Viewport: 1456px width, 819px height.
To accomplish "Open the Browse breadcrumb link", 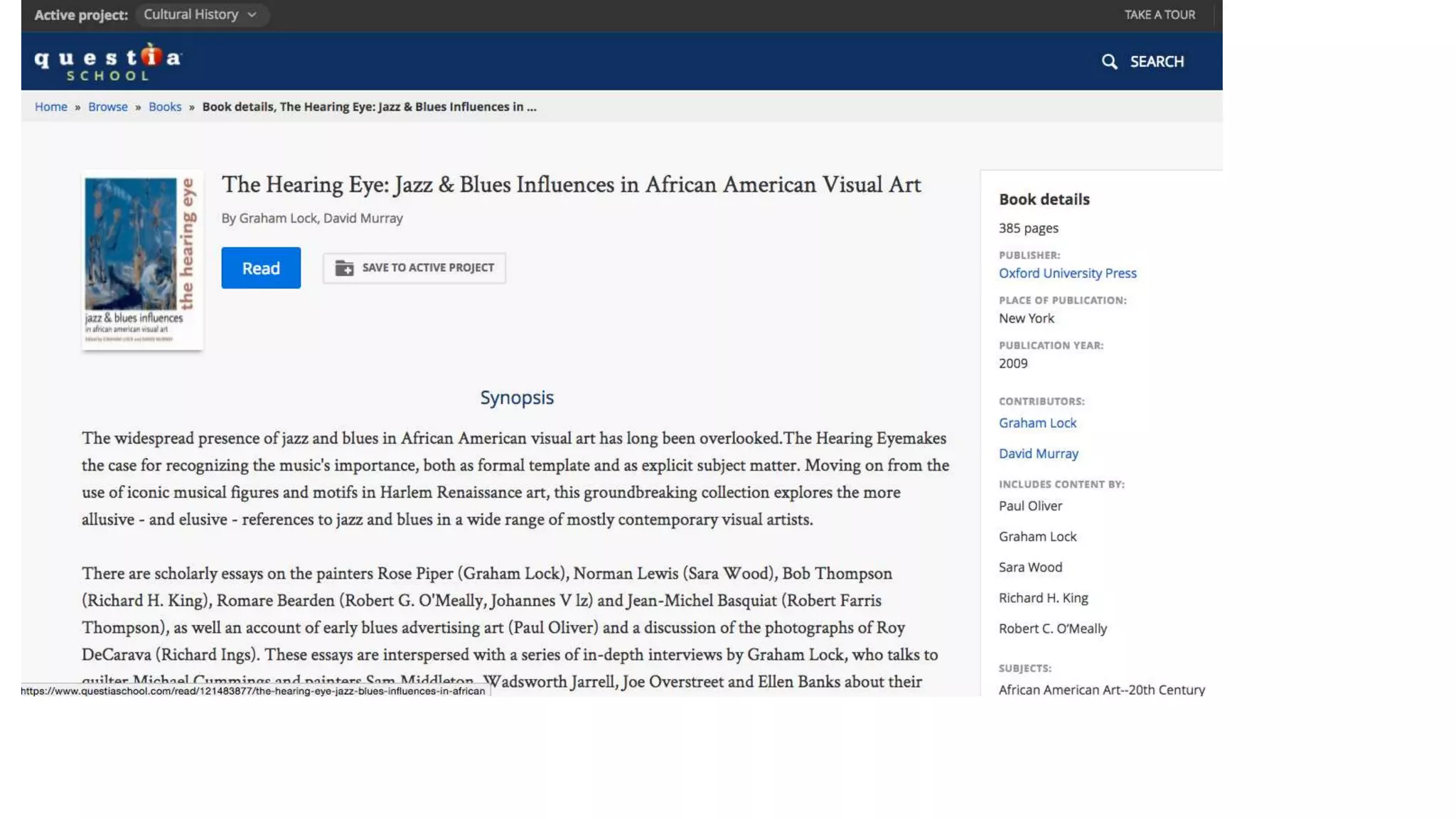I will tap(108, 107).
